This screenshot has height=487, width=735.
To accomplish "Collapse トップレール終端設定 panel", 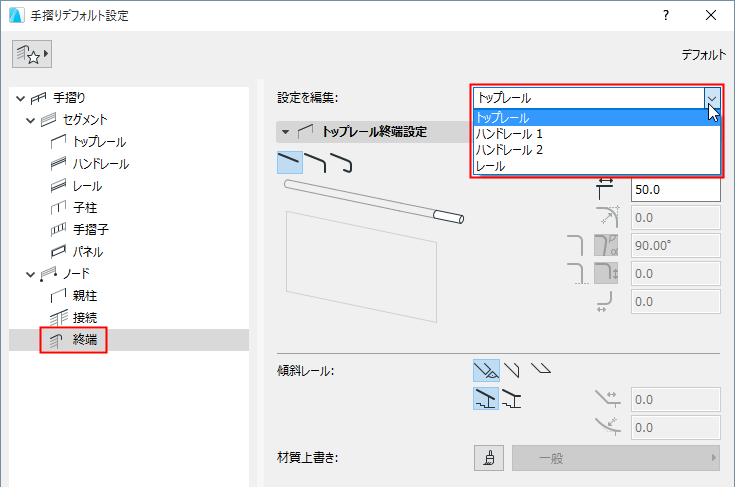I will coord(285,132).
